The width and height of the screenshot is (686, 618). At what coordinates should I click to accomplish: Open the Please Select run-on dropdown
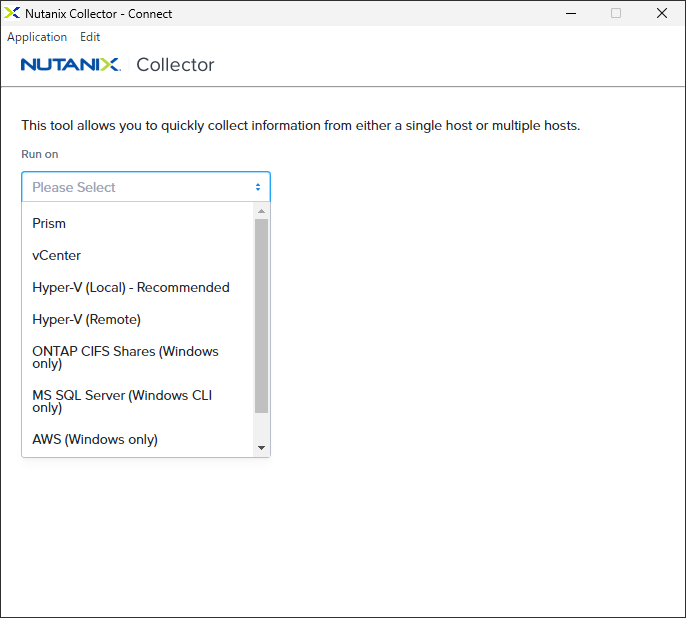pyautogui.click(x=146, y=187)
